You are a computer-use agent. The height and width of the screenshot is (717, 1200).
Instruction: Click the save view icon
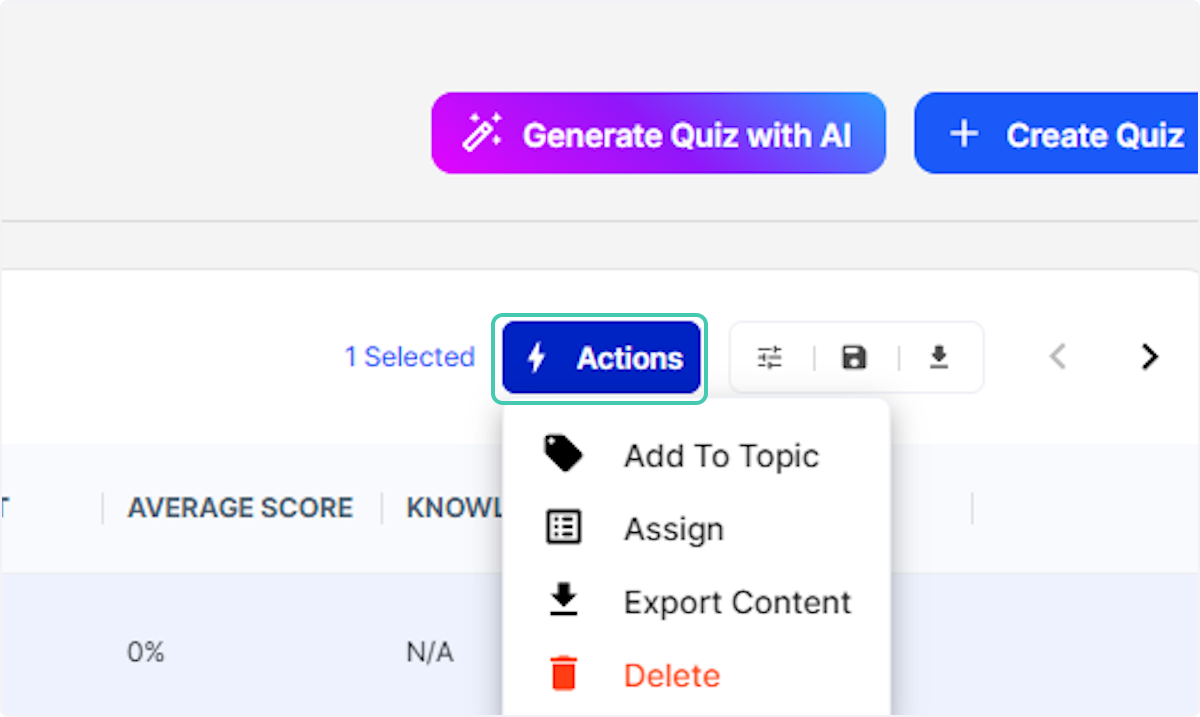pos(854,357)
